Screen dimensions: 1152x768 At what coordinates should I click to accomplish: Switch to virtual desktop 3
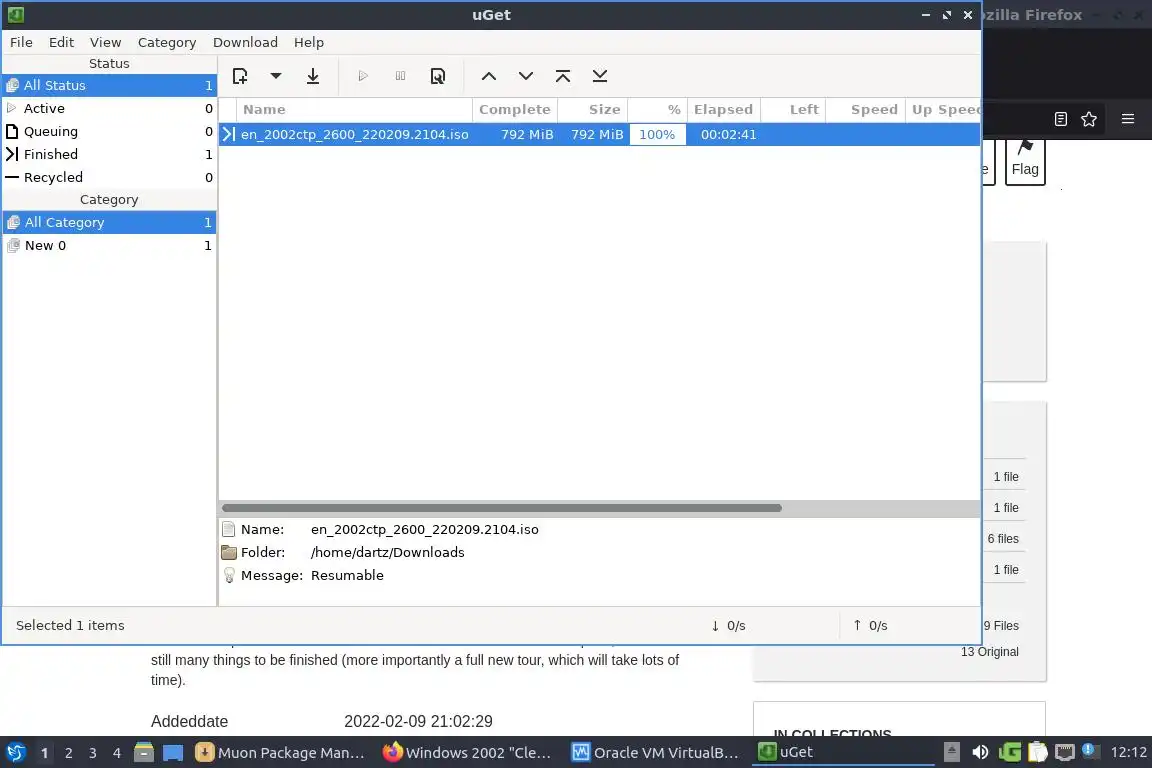[93, 753]
